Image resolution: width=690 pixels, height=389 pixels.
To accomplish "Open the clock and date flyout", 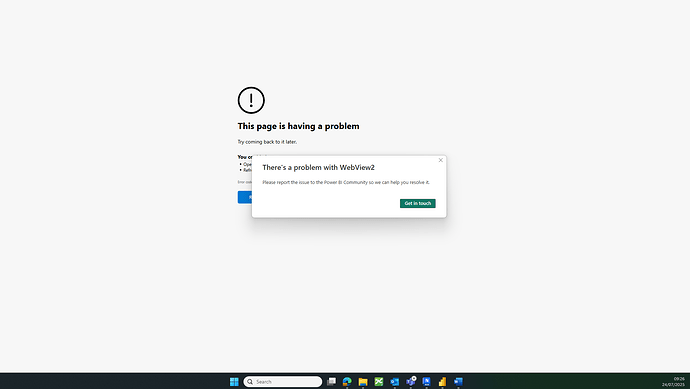I will [x=673, y=382].
